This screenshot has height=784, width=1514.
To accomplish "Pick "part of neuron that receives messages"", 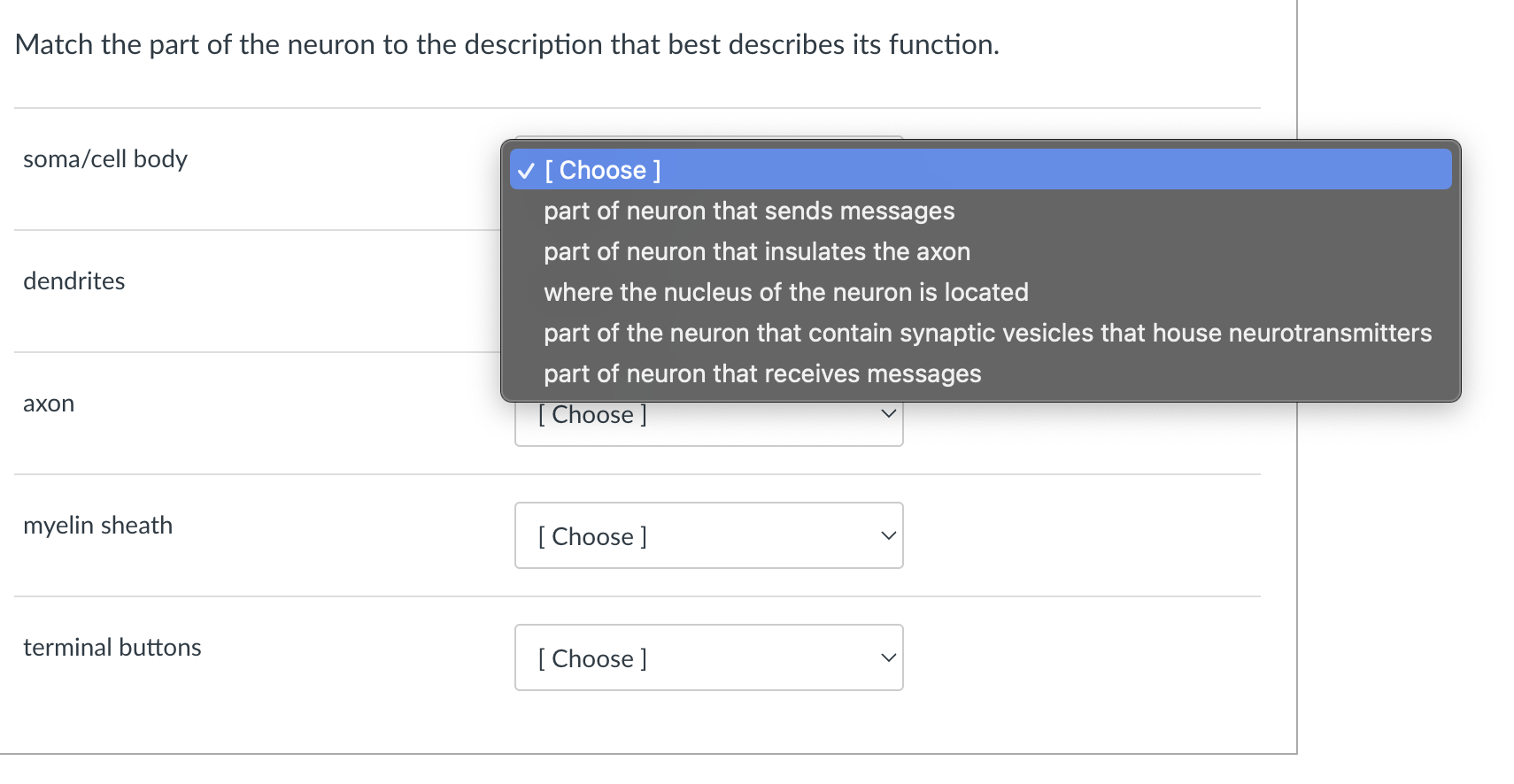I will coord(762,374).
